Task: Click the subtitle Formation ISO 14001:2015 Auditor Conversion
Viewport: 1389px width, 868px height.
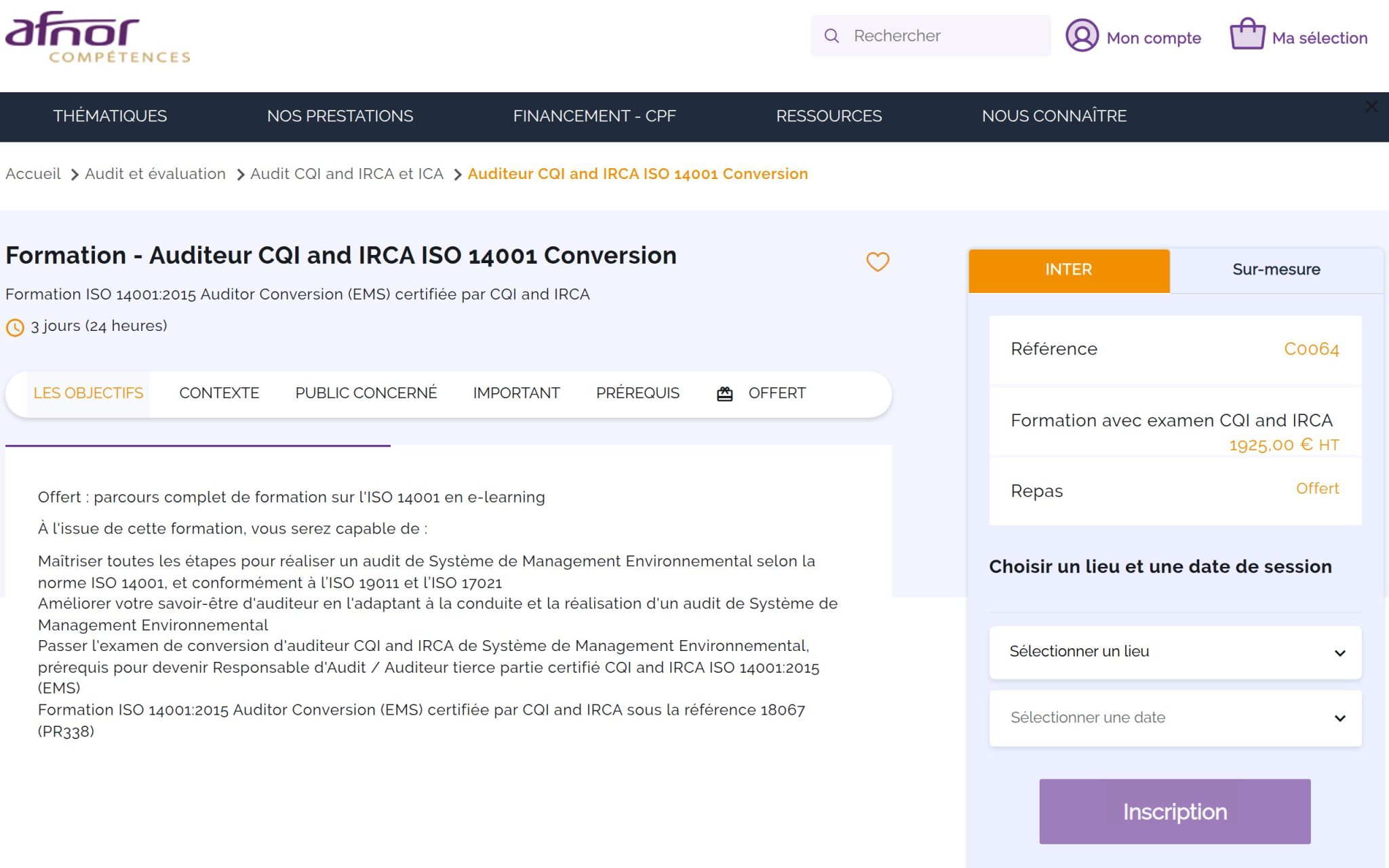Action: coord(298,294)
